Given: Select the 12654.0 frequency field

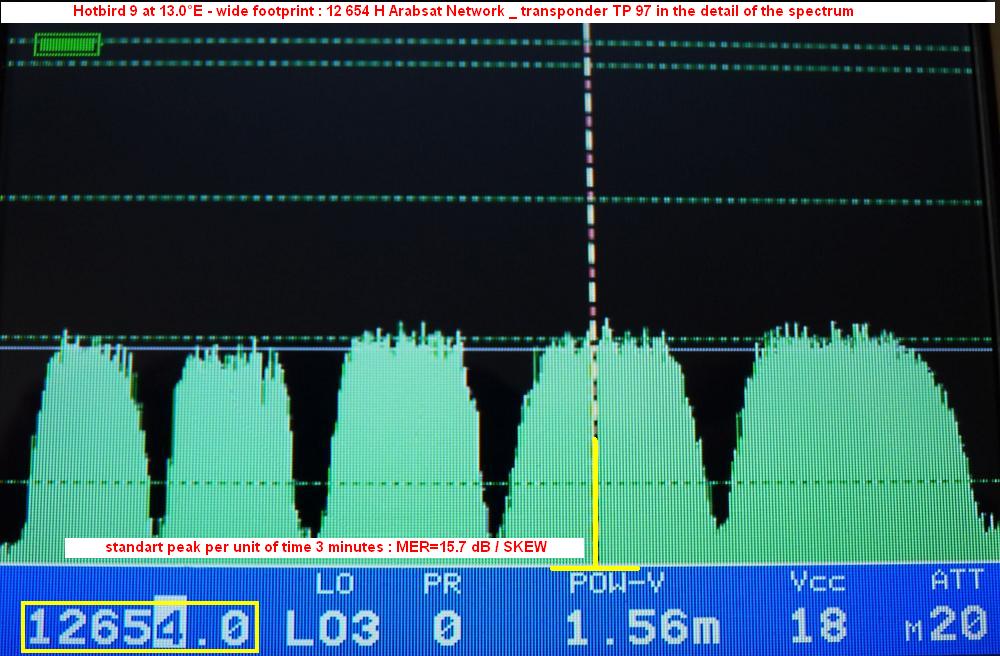Looking at the screenshot, I should (139, 627).
